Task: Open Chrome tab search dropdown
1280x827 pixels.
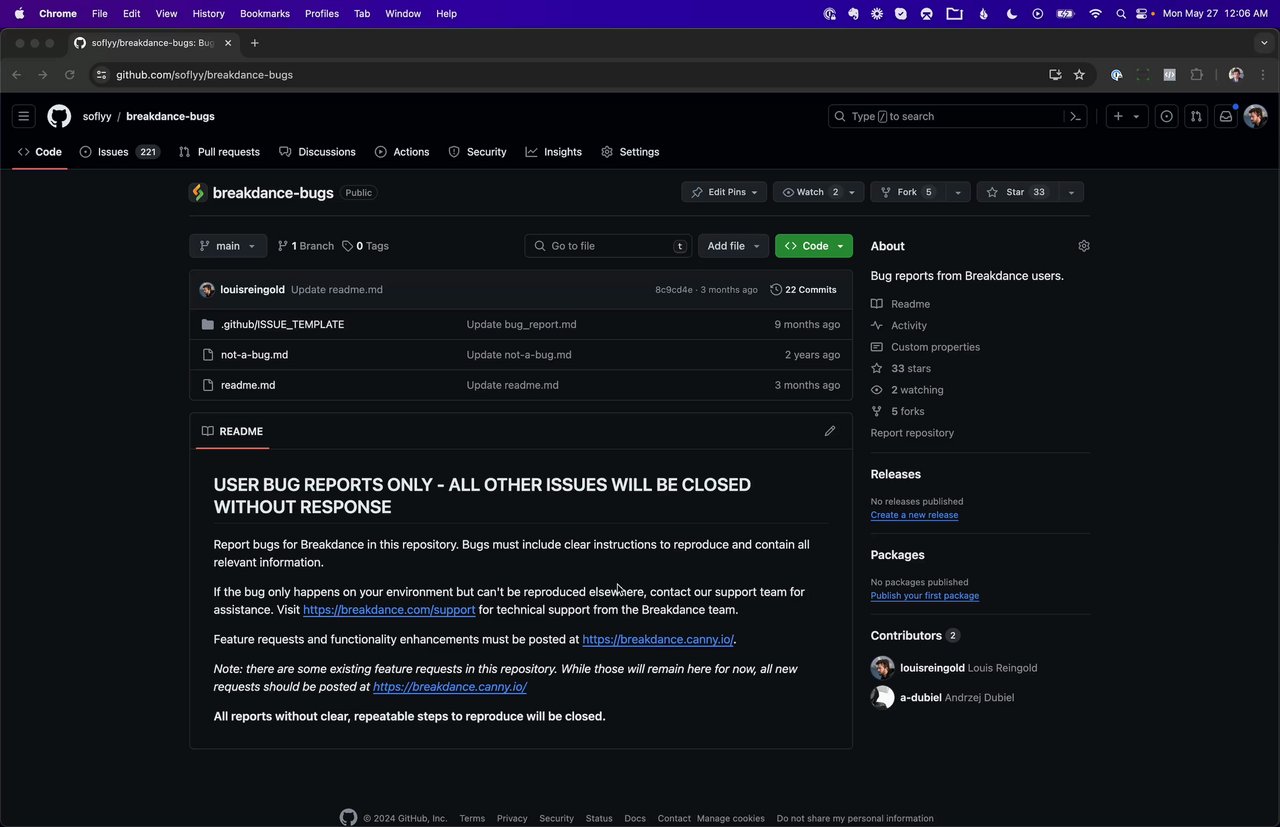Action: [1265, 43]
